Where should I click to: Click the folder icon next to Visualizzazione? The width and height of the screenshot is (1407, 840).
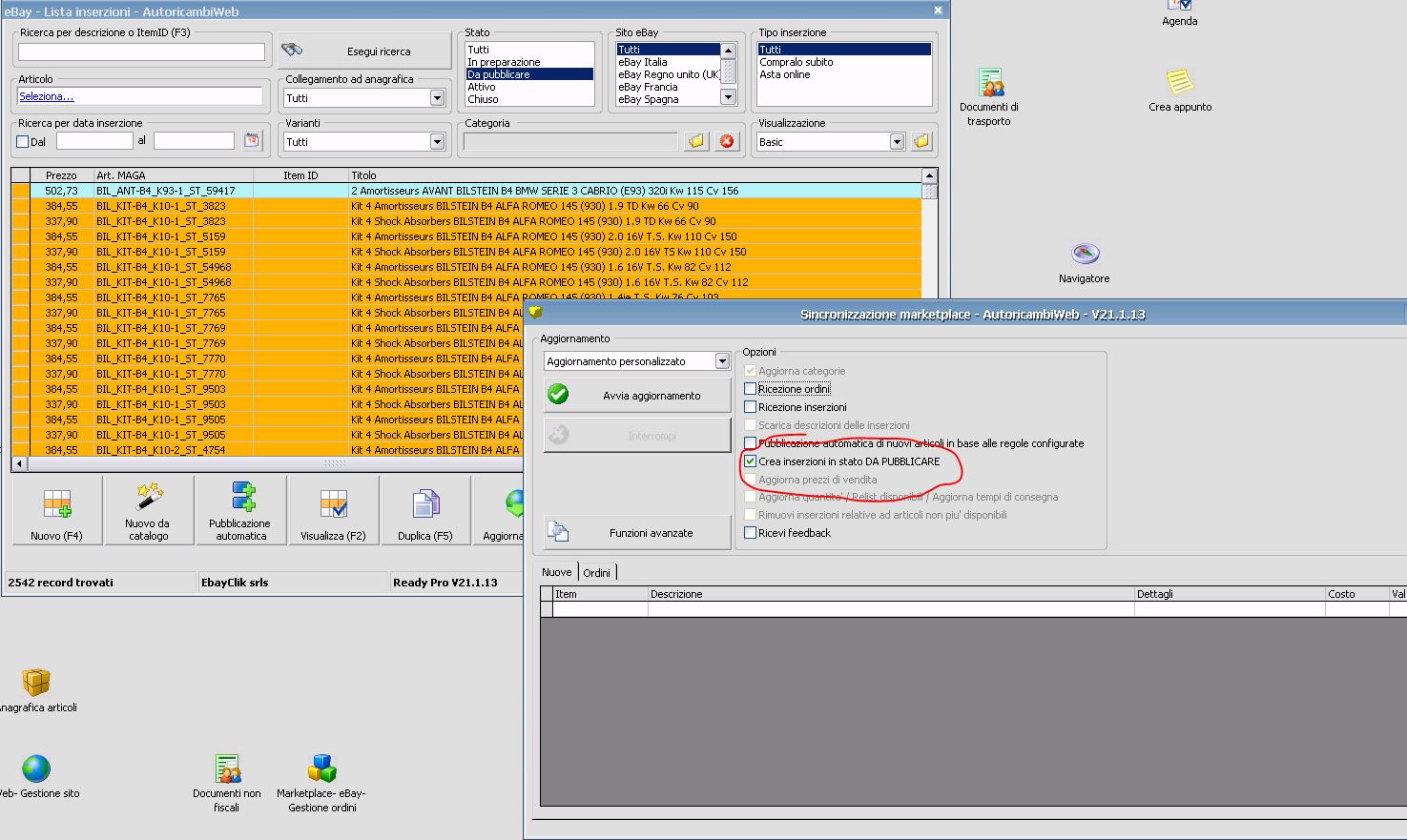click(x=921, y=141)
